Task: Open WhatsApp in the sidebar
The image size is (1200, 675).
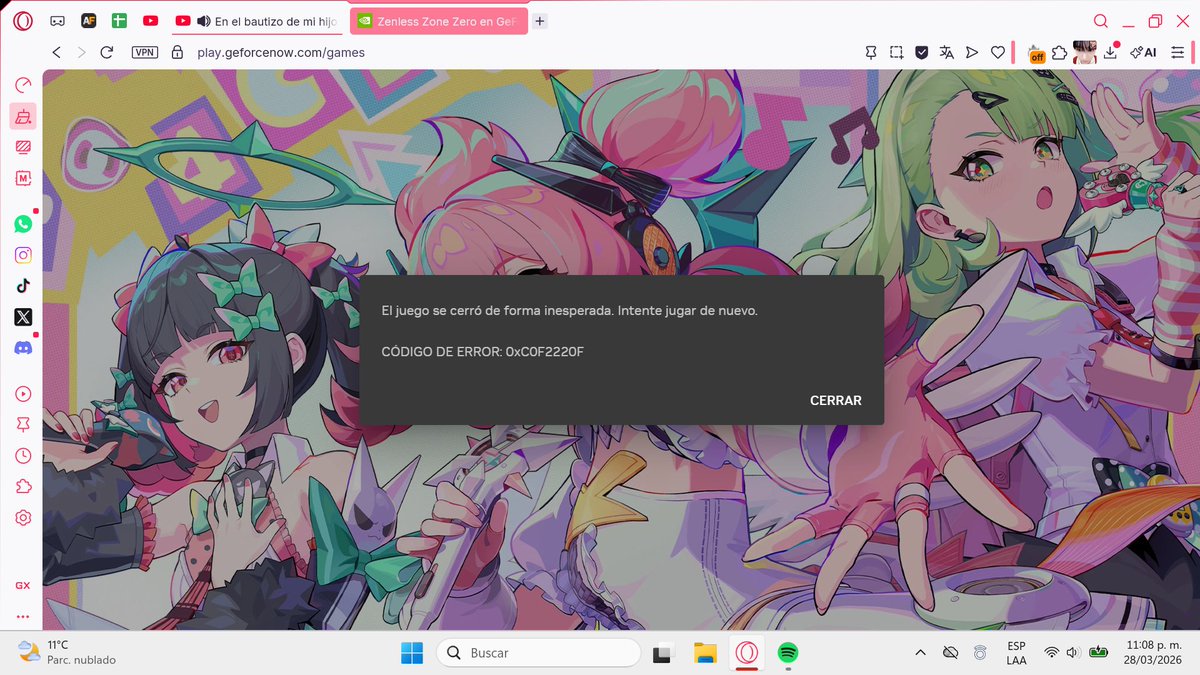Action: pos(23,224)
